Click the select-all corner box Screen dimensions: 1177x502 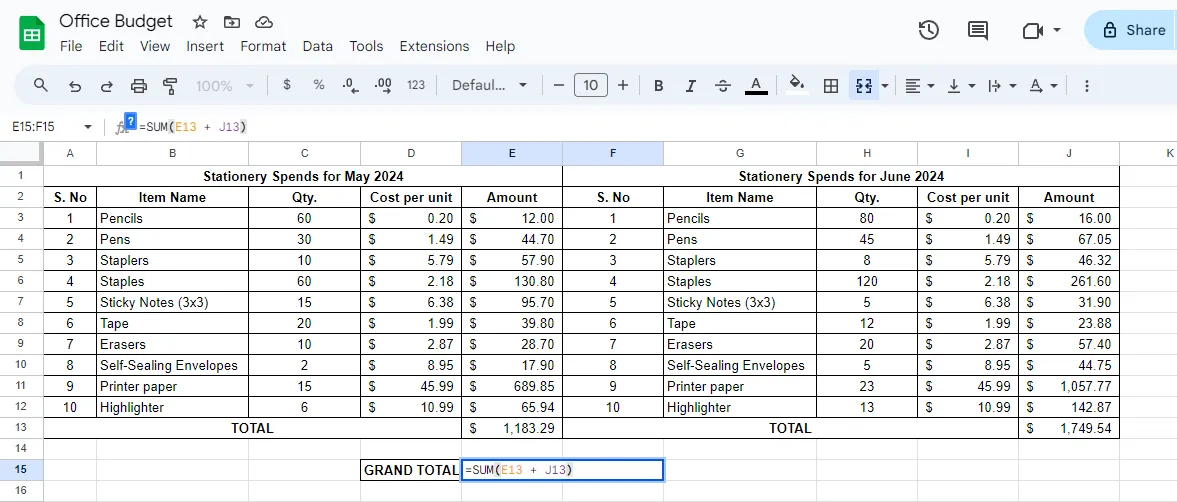(x=21, y=153)
